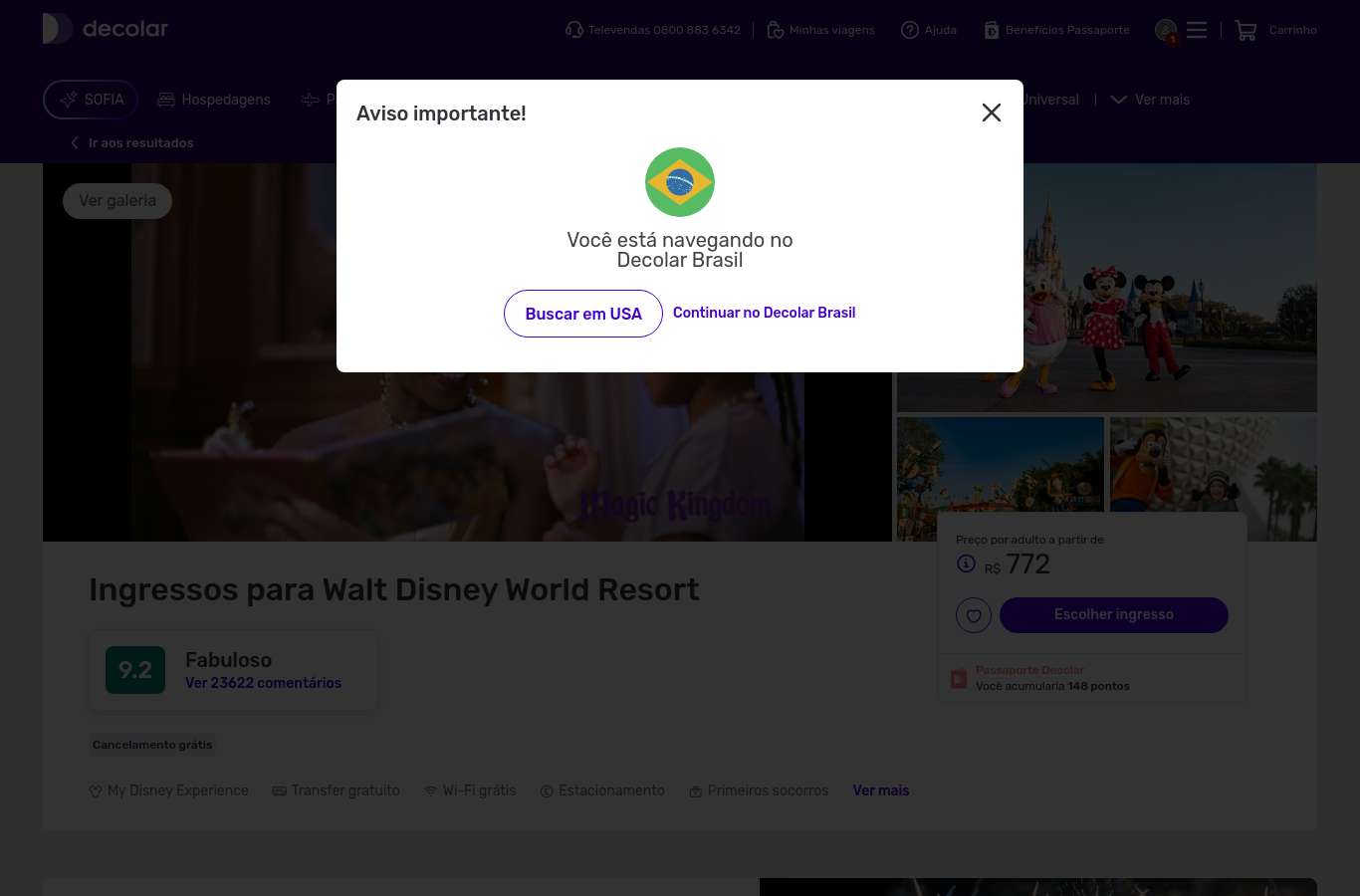This screenshot has width=1360, height=896.
Task: Click the Estacionamento parking icon
Action: pyautogui.click(x=547, y=791)
